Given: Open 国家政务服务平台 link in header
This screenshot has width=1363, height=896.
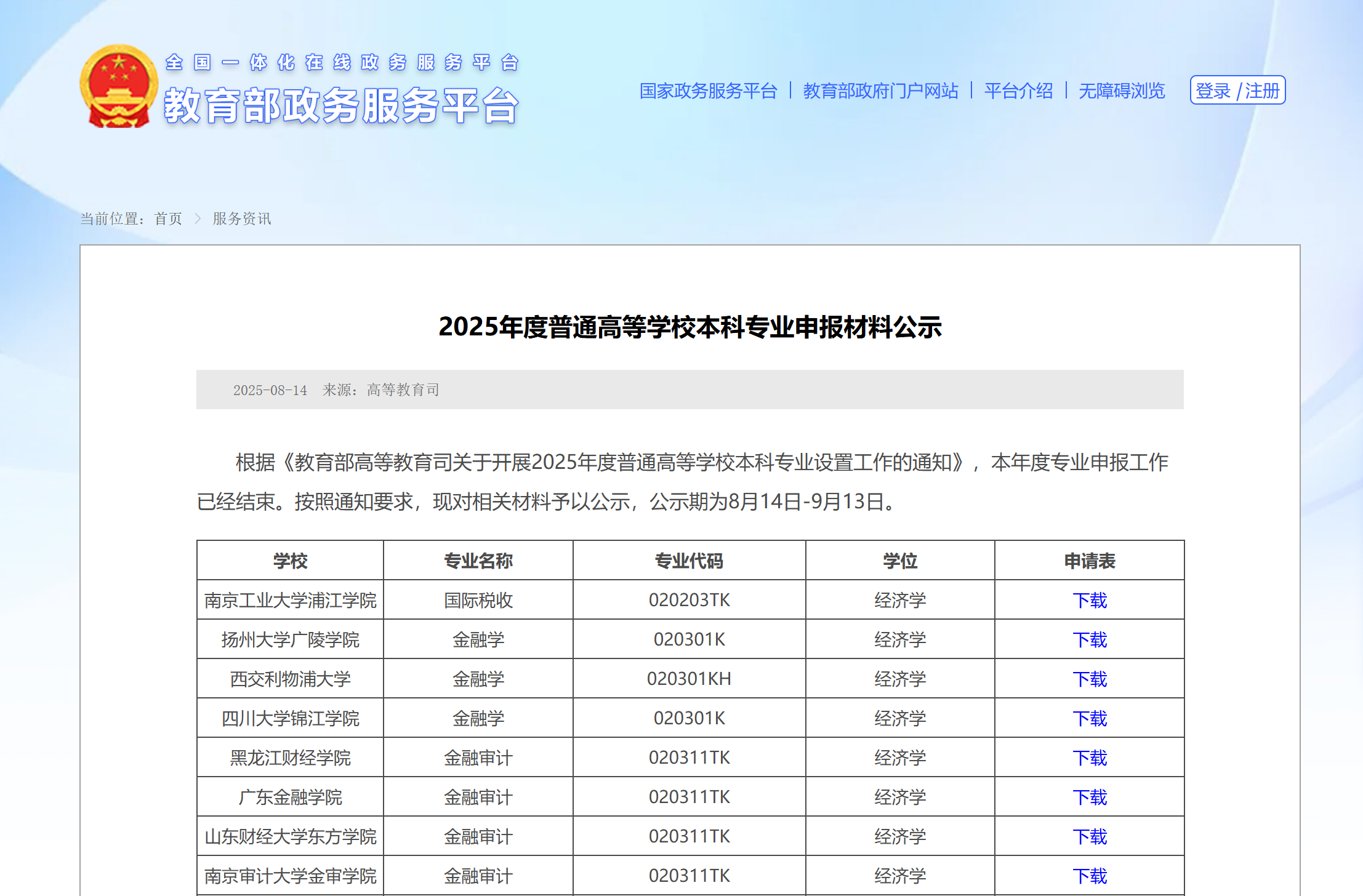Looking at the screenshot, I should [x=708, y=91].
